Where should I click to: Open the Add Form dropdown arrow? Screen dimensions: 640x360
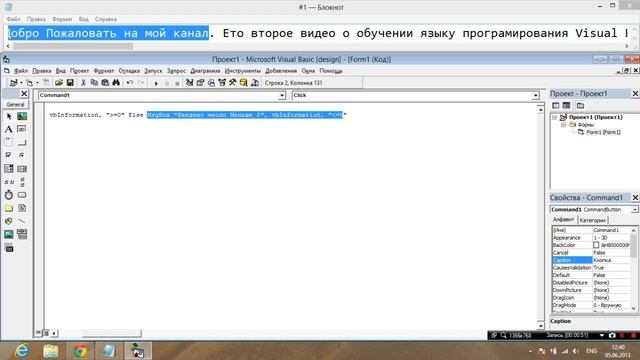tap(37, 83)
